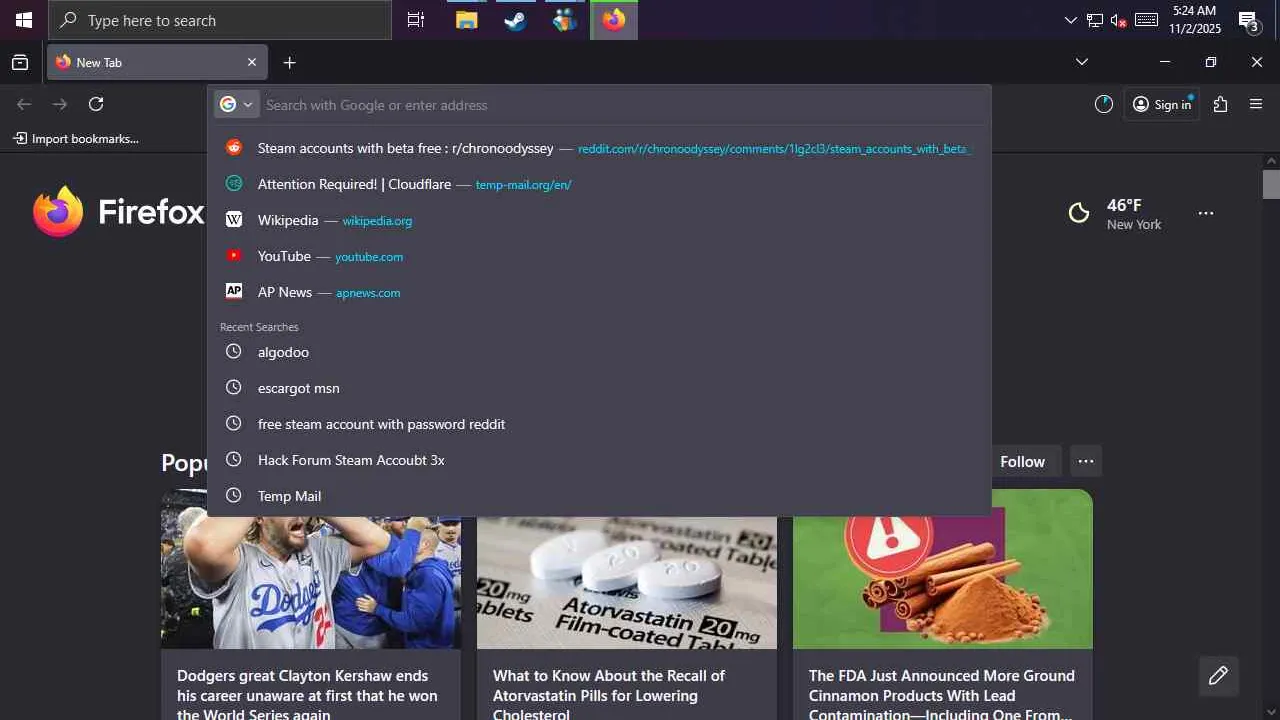Close the New Tab tab
The height and width of the screenshot is (720, 1280).
coord(252,62)
